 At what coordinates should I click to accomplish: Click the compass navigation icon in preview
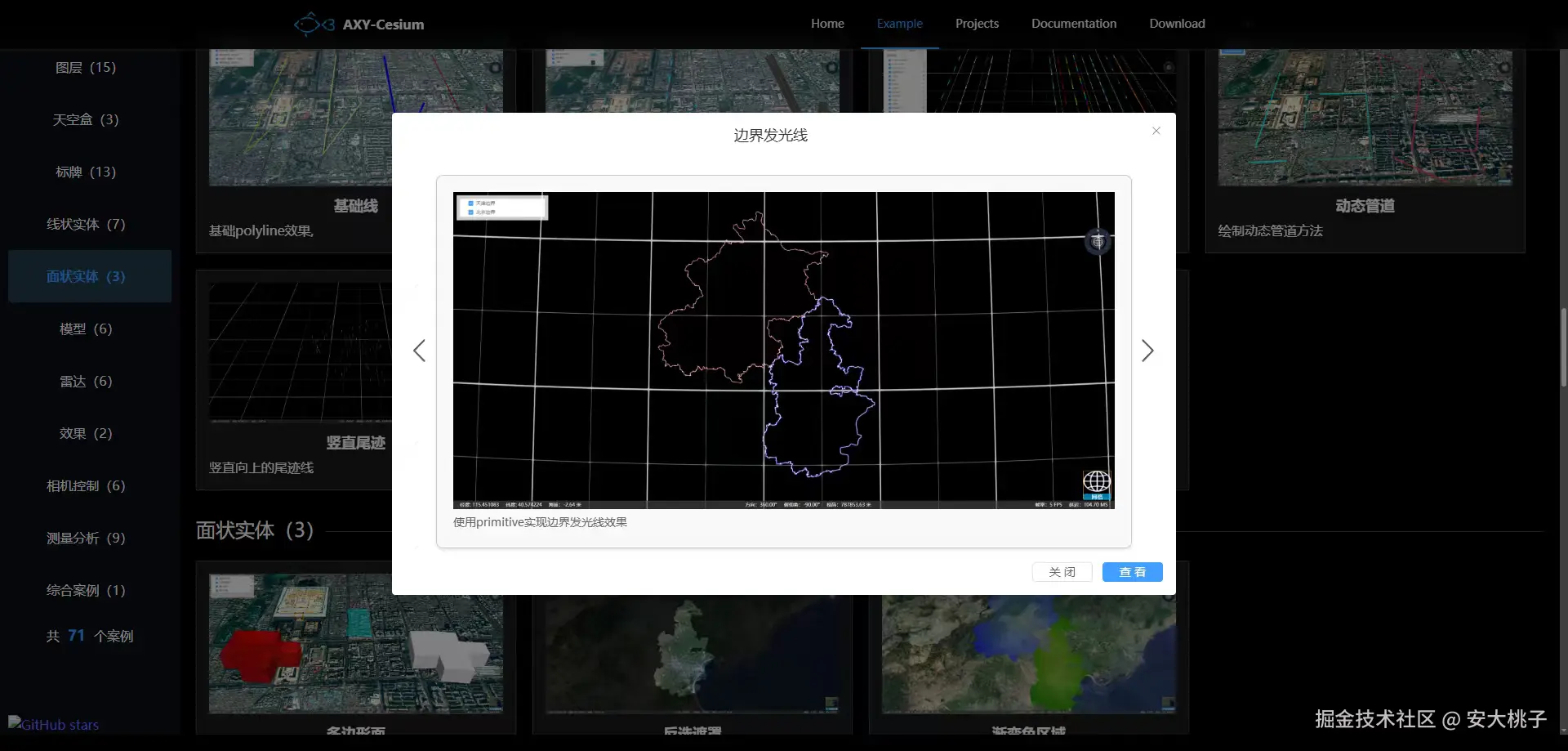coord(1098,241)
